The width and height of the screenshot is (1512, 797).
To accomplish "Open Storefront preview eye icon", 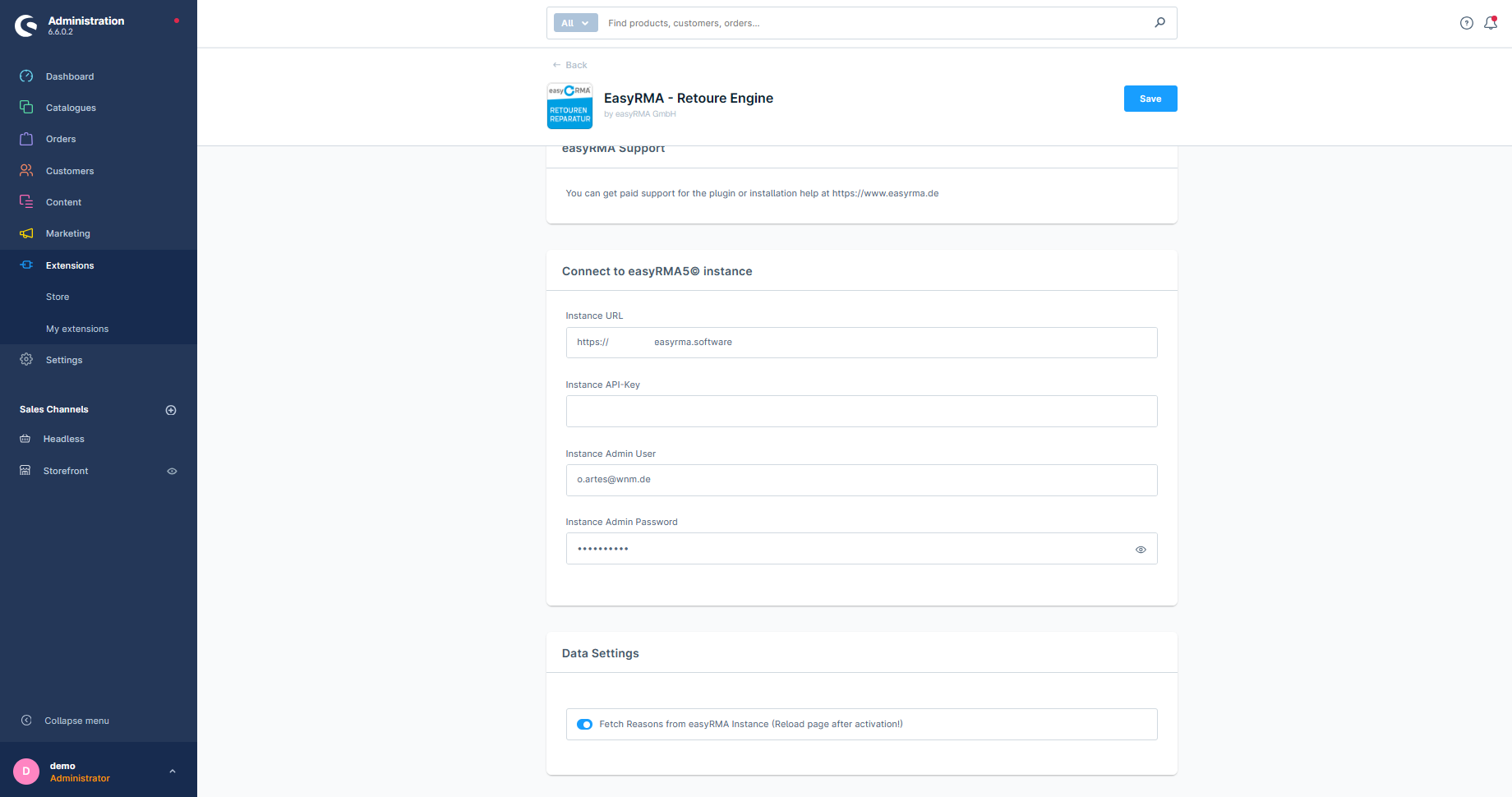I will tap(172, 472).
